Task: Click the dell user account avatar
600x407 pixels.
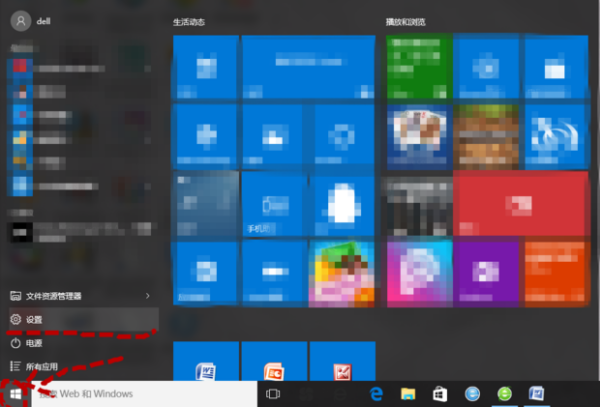Action: (x=21, y=21)
